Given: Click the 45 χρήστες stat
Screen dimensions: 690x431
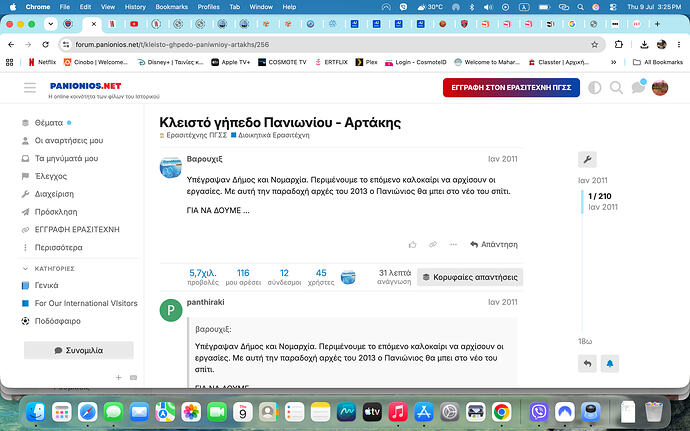Looking at the screenshot, I should click(321, 277).
